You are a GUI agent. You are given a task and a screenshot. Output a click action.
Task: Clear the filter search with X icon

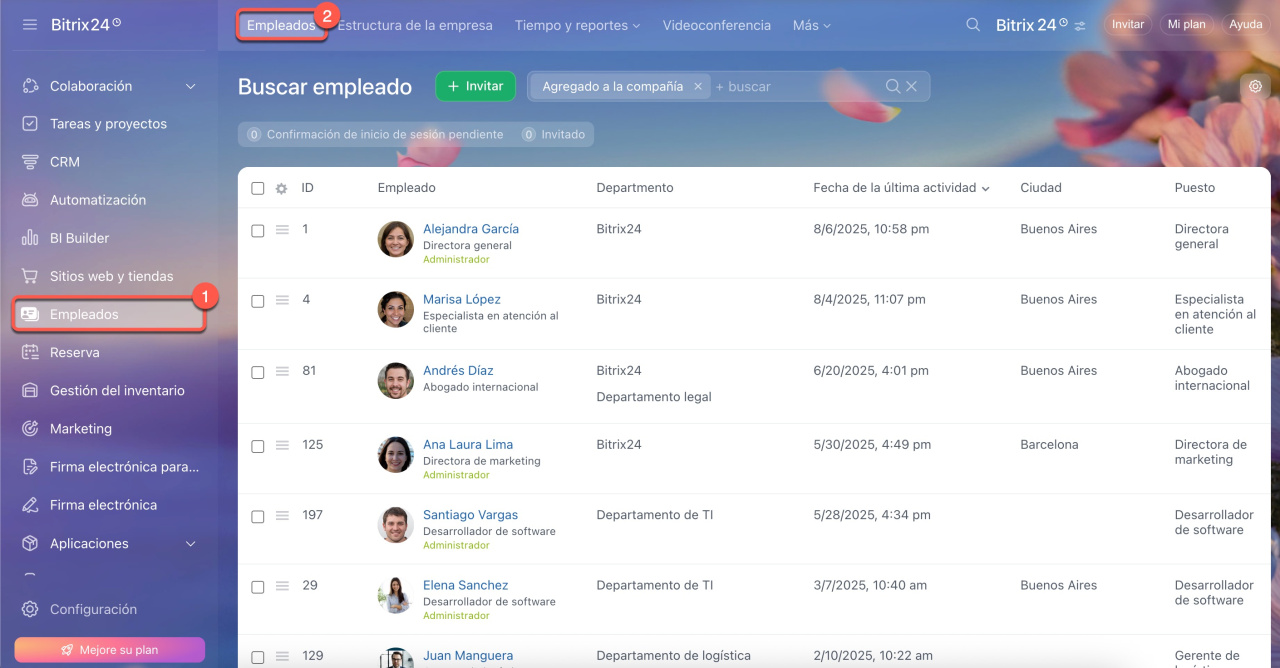pyautogui.click(x=911, y=86)
